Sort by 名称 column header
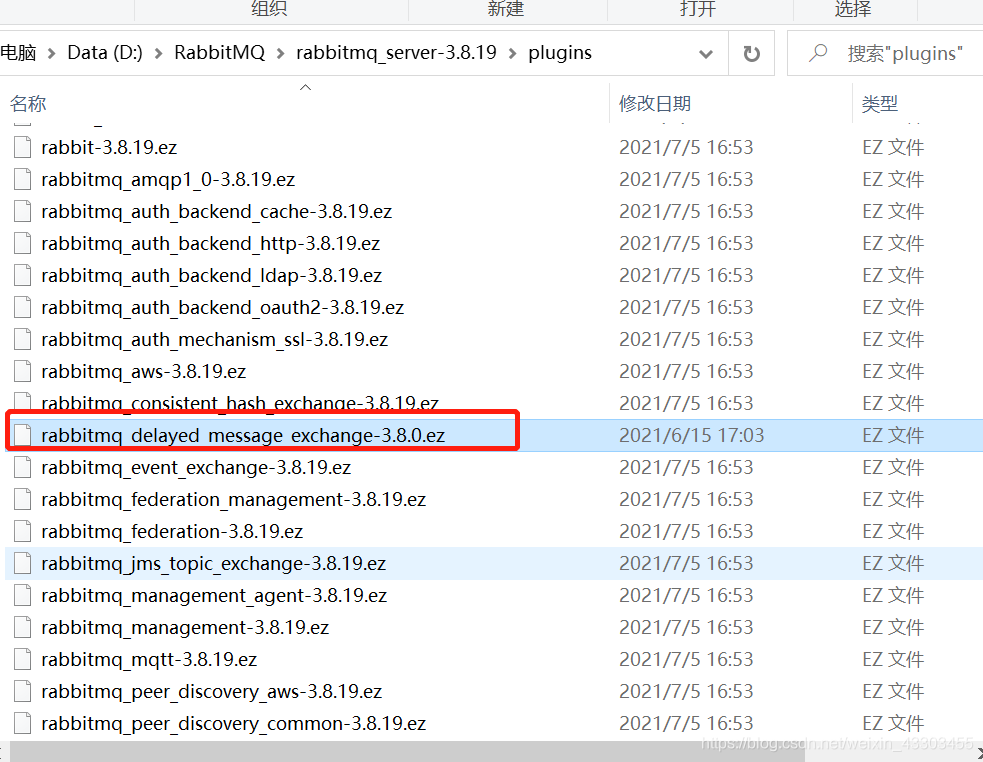Screen dimensions: 983x762 click(28, 103)
